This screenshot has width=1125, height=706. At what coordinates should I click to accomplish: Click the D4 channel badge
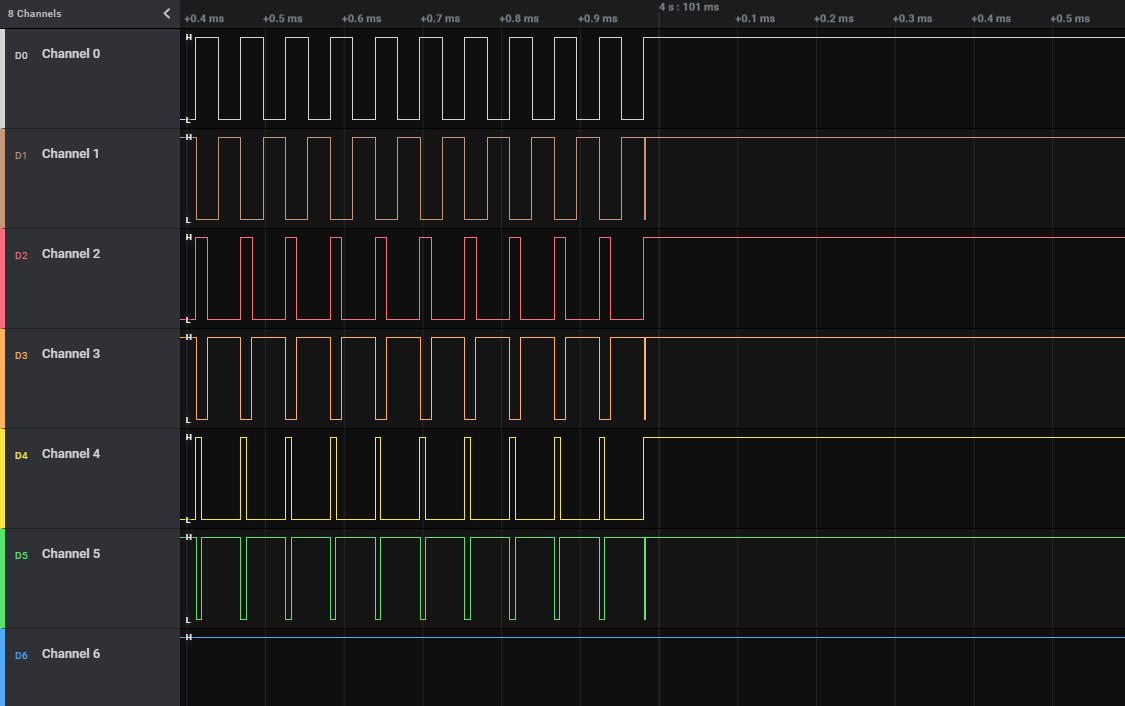point(21,455)
